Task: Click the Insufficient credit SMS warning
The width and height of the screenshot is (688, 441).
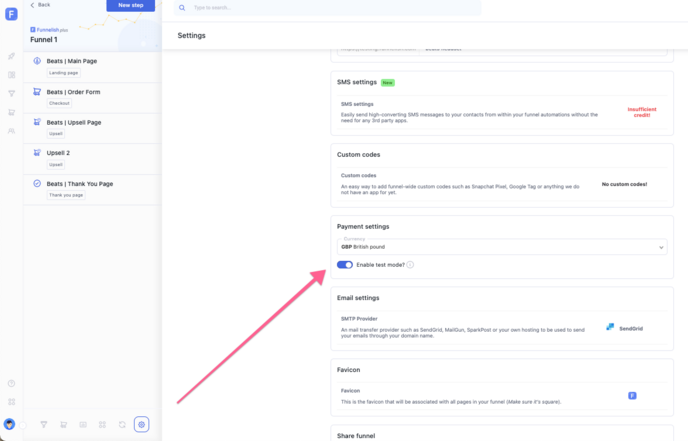Action: click(x=638, y=112)
